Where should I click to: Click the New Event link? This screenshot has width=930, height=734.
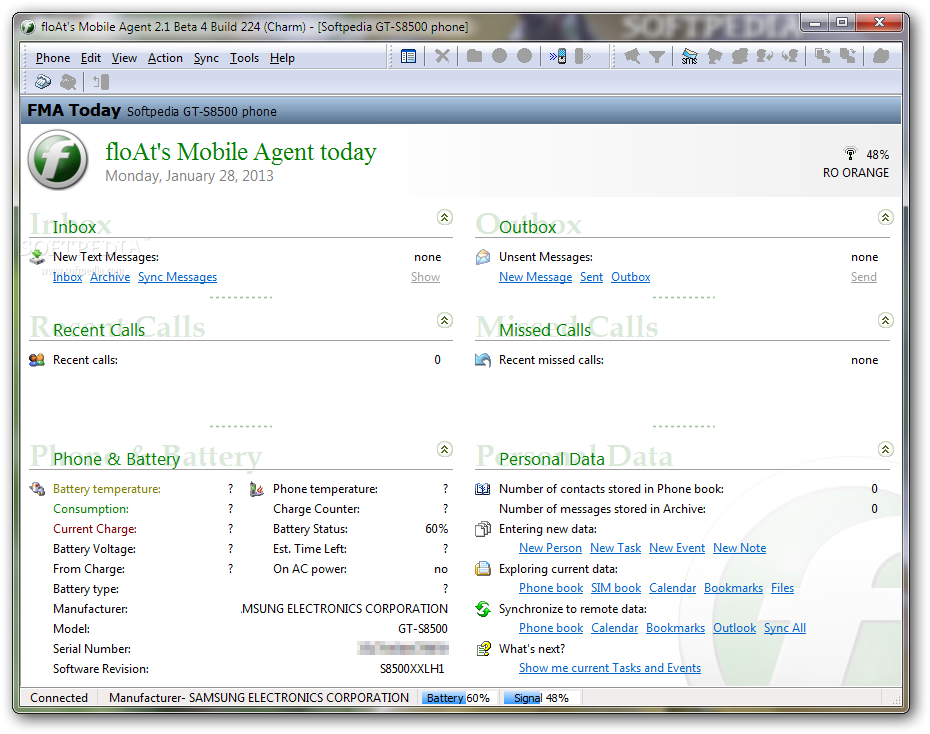click(x=677, y=548)
